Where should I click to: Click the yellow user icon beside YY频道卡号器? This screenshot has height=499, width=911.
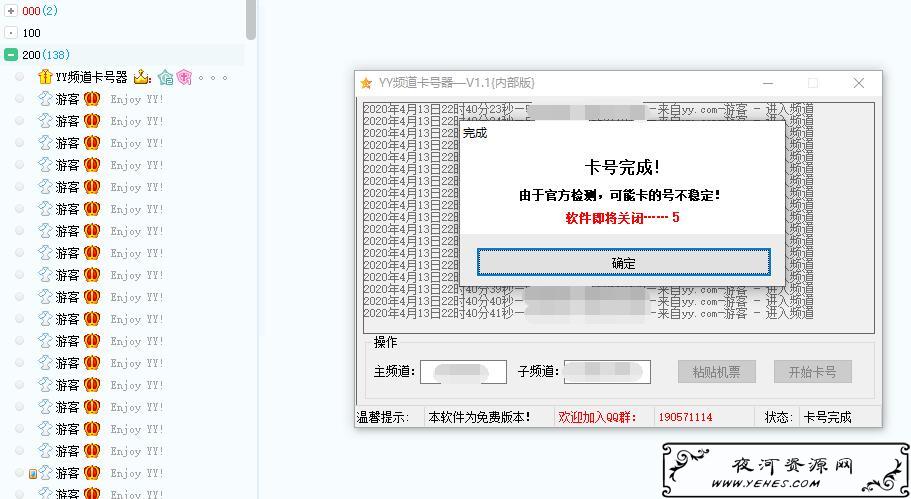click(45, 77)
